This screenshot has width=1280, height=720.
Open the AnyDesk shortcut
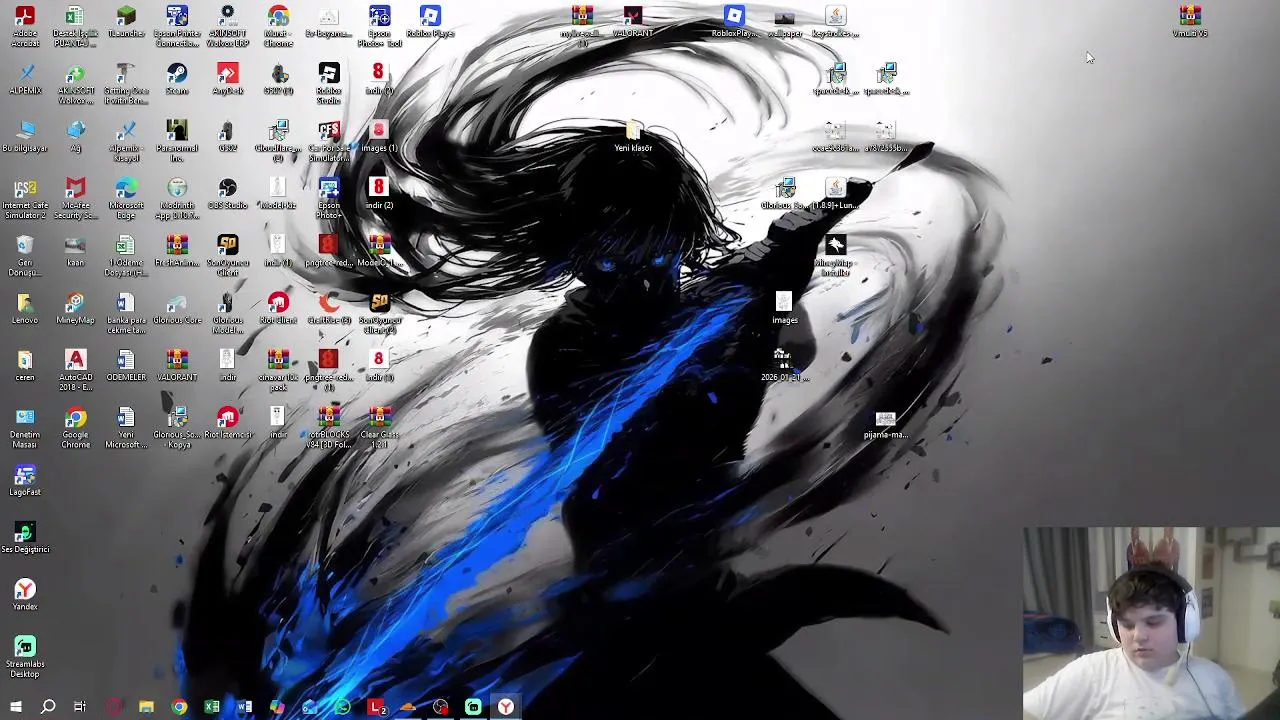click(228, 80)
